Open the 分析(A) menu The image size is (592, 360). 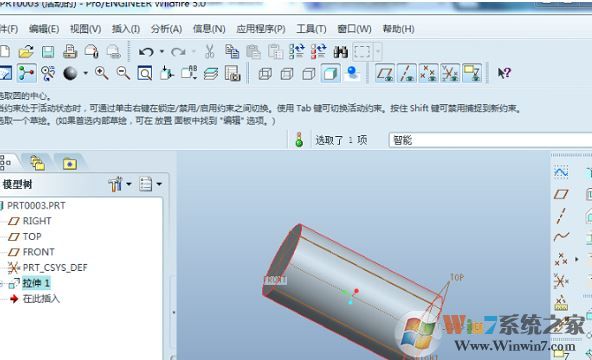point(166,29)
